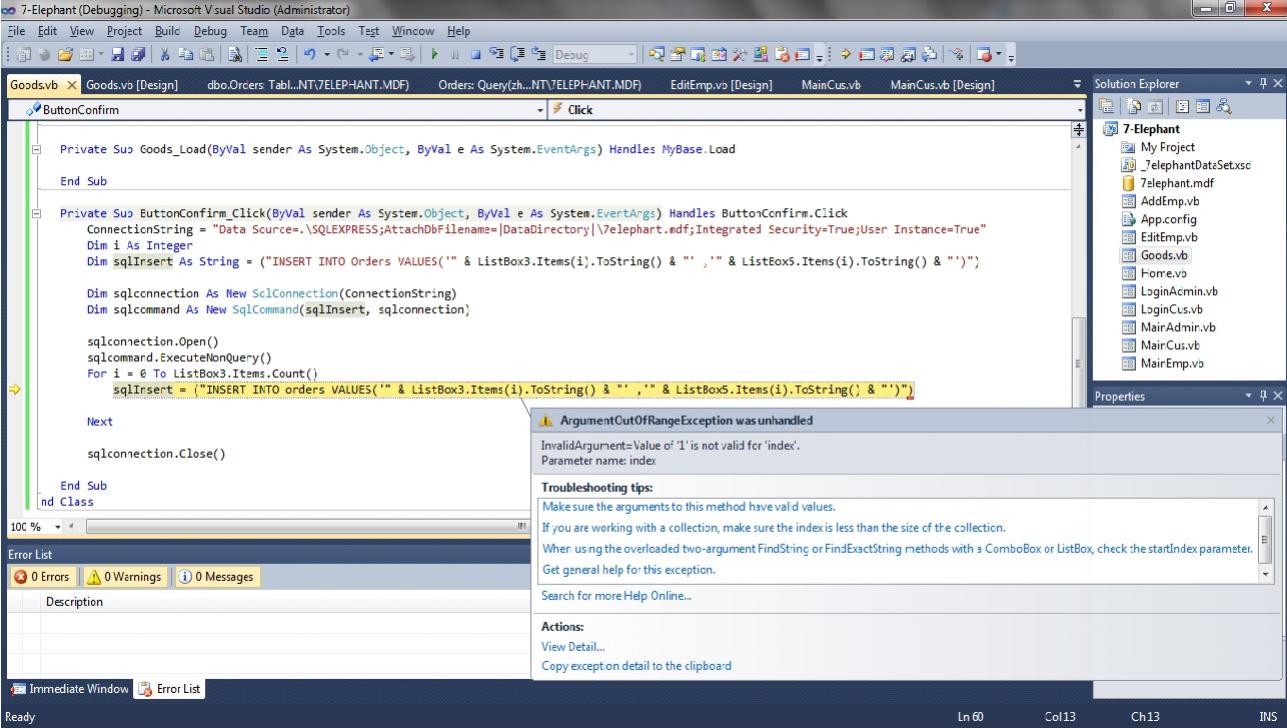Uncomment the selected lines icon
This screenshot has width=1287, height=728.
(x=282, y=55)
